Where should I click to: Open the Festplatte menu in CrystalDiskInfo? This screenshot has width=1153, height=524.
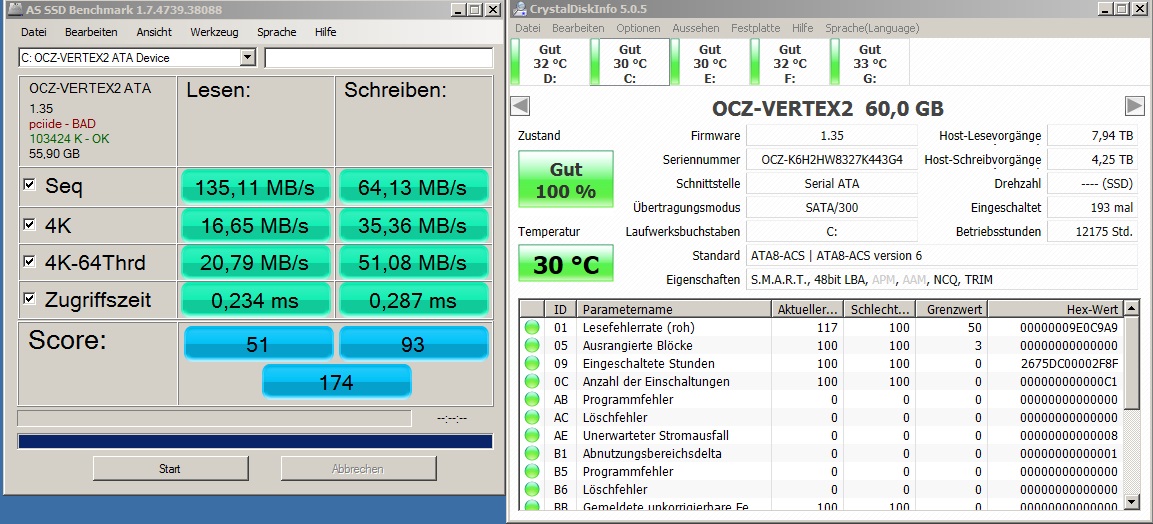click(755, 28)
